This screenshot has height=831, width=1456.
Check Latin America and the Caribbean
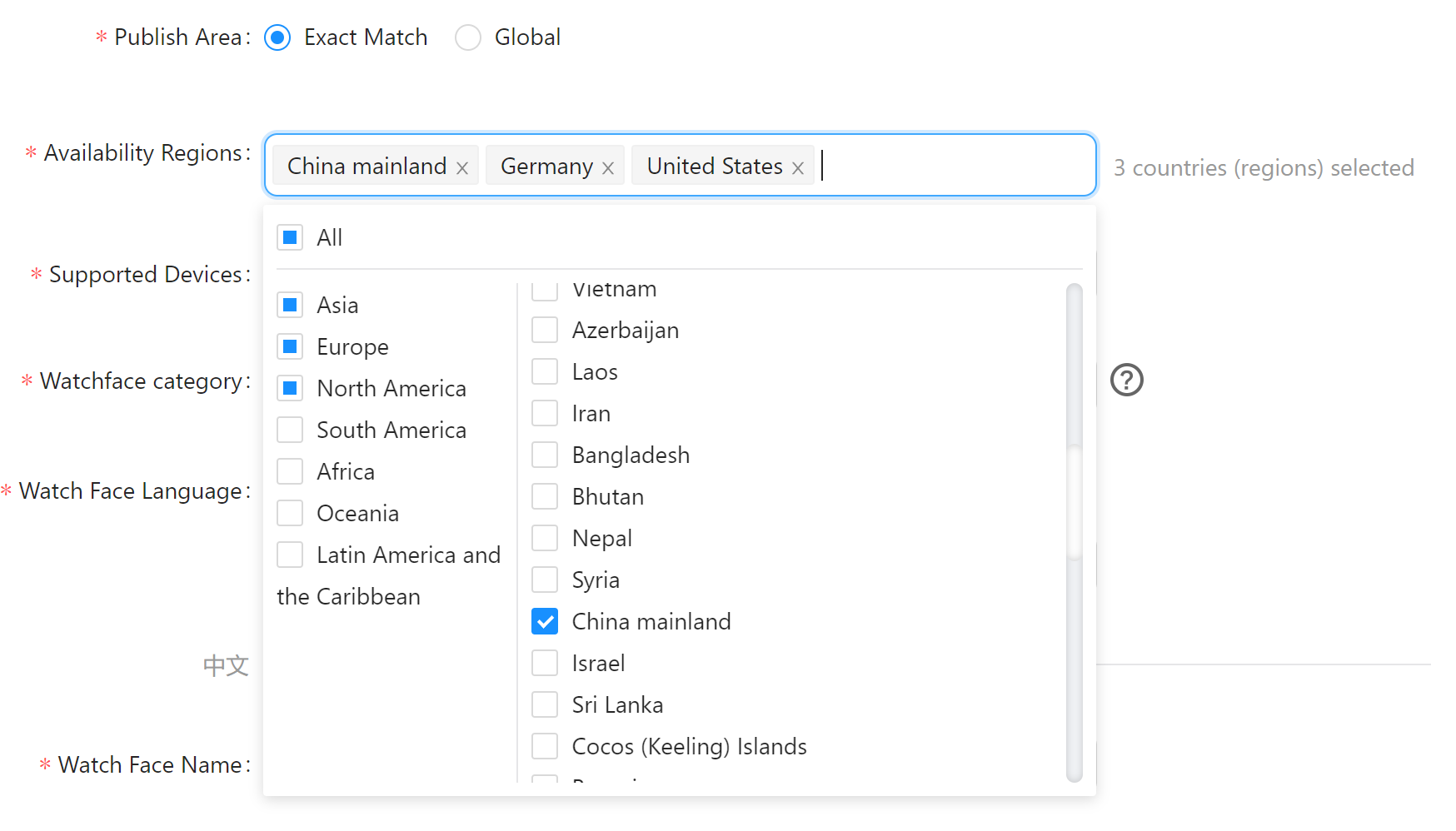pyautogui.click(x=290, y=555)
